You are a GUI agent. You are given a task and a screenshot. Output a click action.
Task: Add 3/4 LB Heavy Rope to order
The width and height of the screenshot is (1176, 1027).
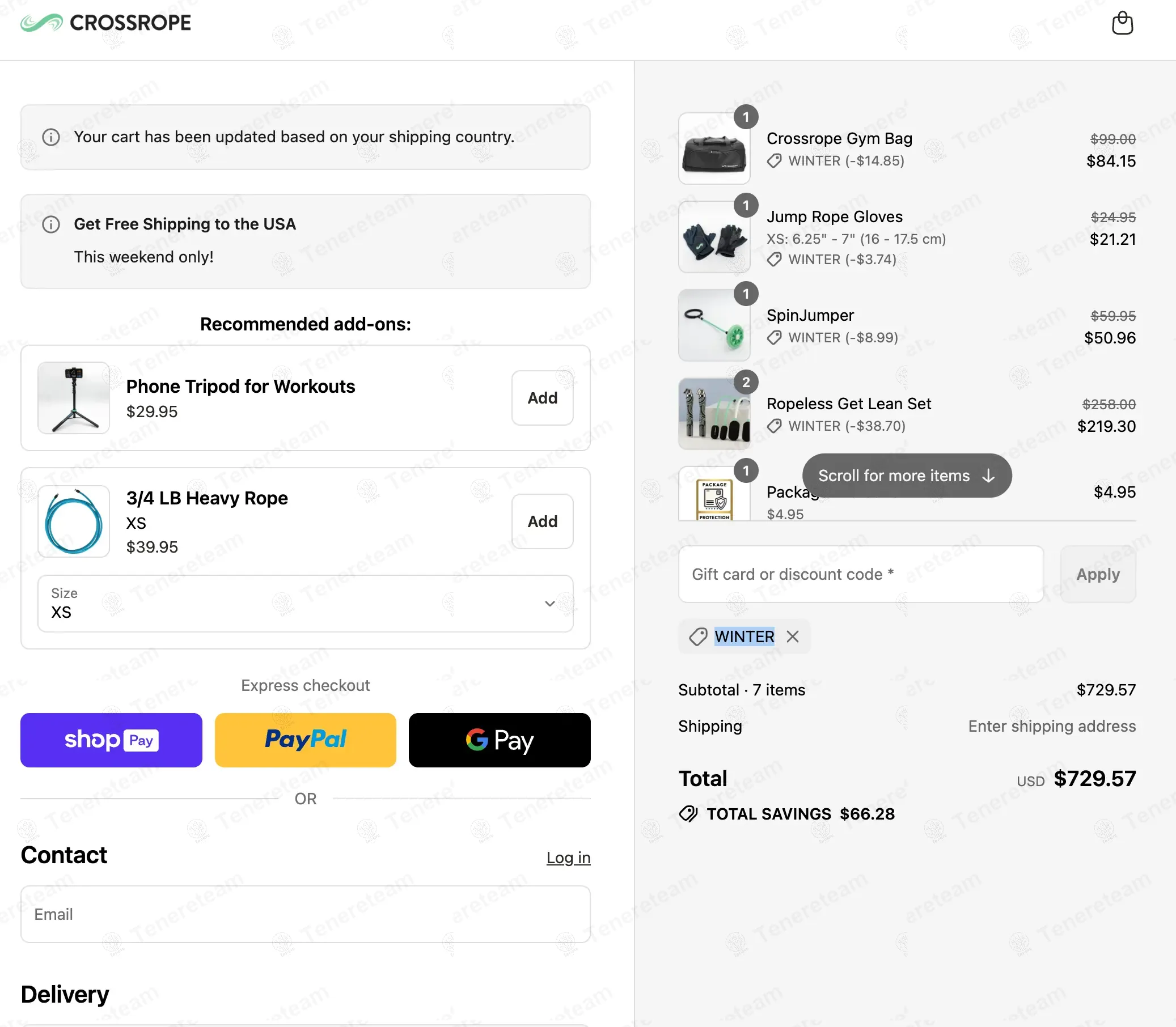pyautogui.click(x=542, y=521)
